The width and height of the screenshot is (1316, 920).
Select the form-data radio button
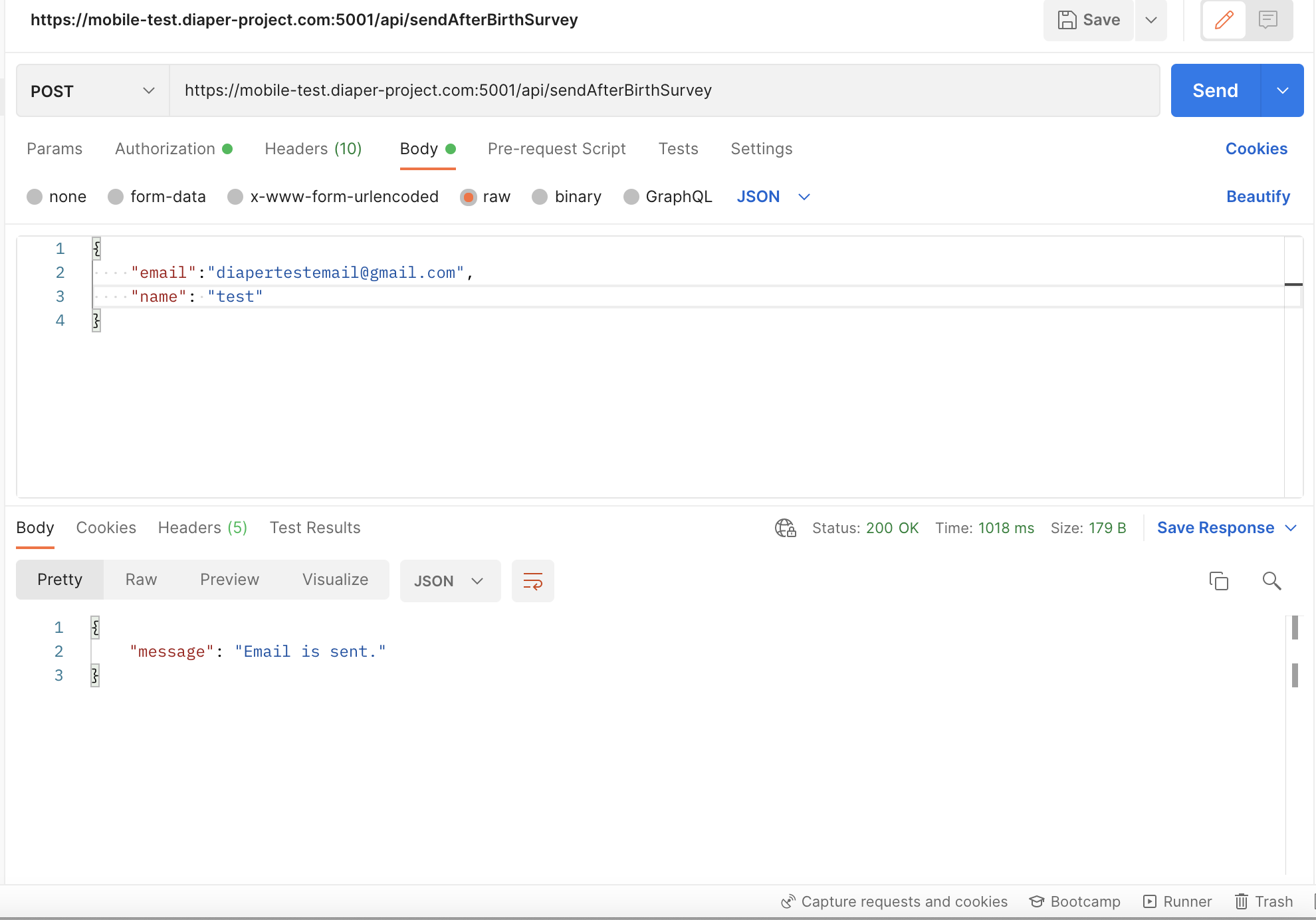116,197
